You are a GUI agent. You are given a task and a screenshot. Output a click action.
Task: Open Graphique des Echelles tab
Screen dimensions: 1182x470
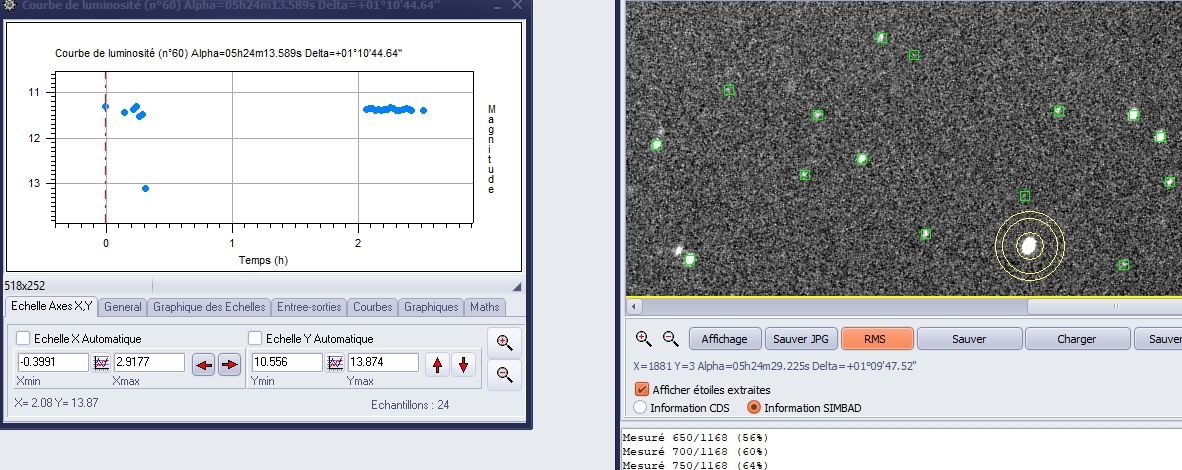click(209, 307)
